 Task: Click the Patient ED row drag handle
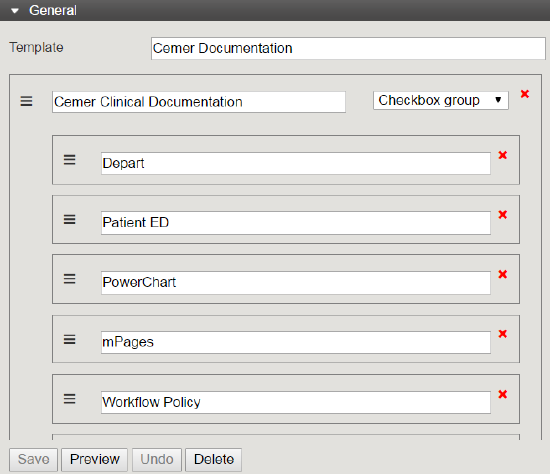point(69,220)
